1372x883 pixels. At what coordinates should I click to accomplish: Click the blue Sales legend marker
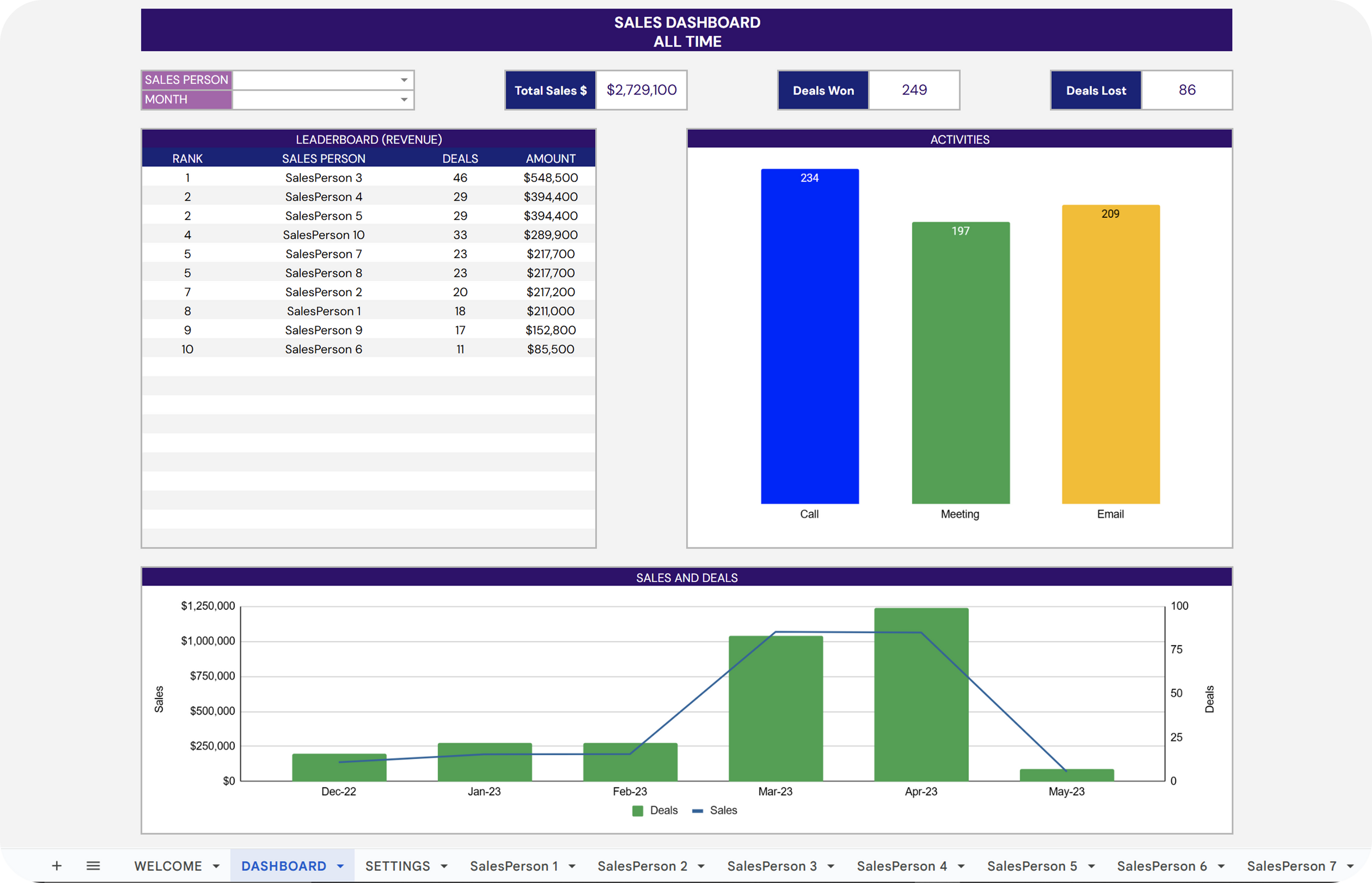(x=698, y=811)
